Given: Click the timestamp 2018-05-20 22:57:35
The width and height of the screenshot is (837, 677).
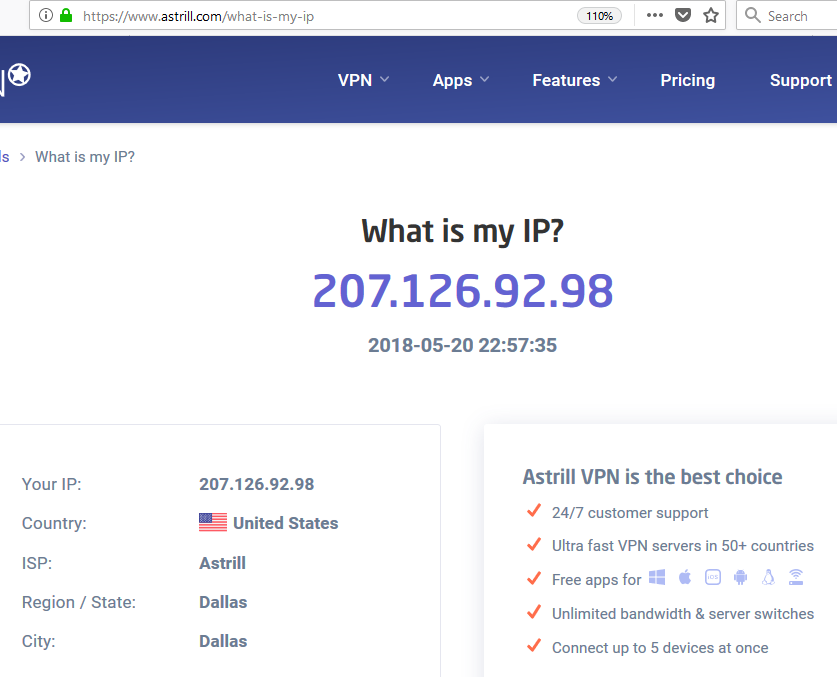Looking at the screenshot, I should 463,345.
